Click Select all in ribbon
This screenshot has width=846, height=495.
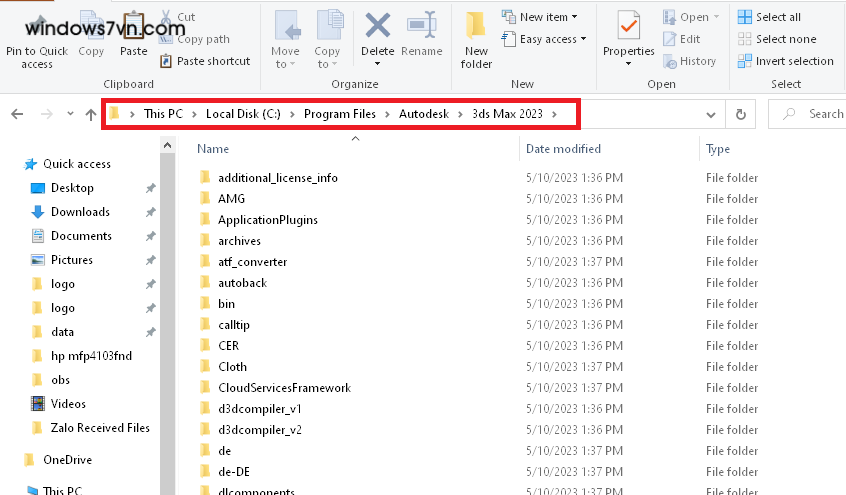[777, 17]
